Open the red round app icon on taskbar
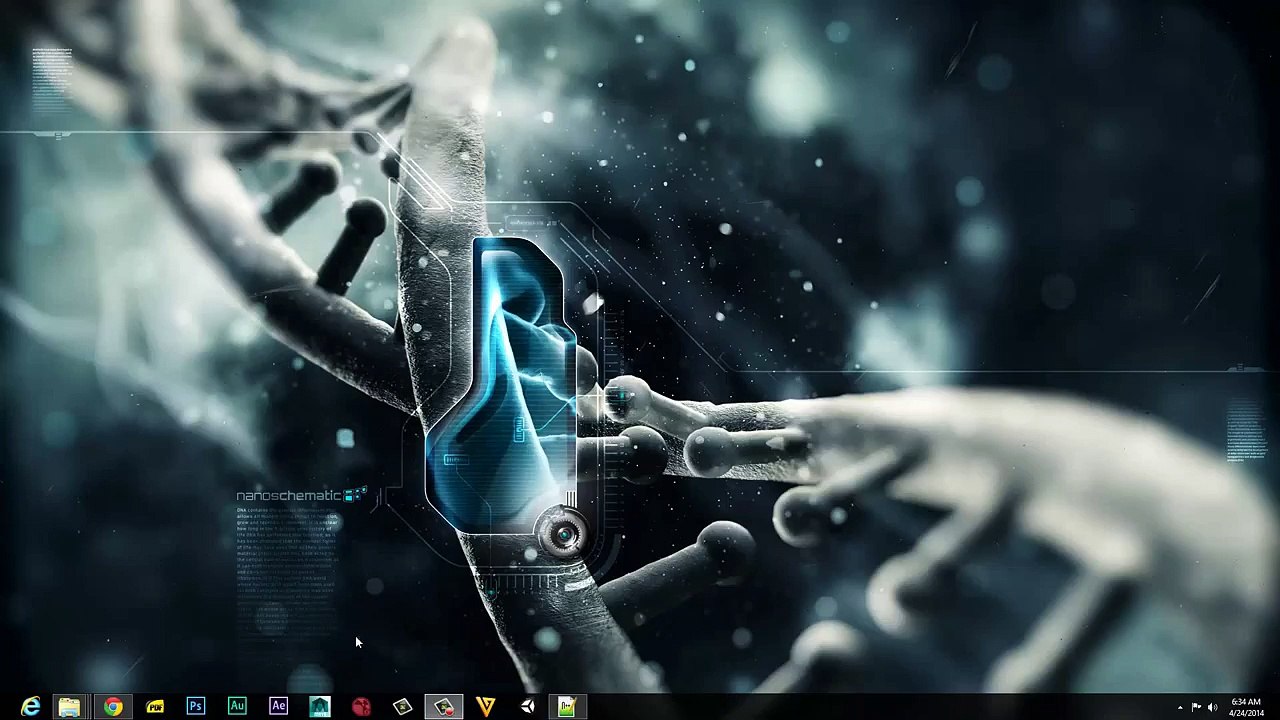Viewport: 1280px width, 720px height. point(361,707)
